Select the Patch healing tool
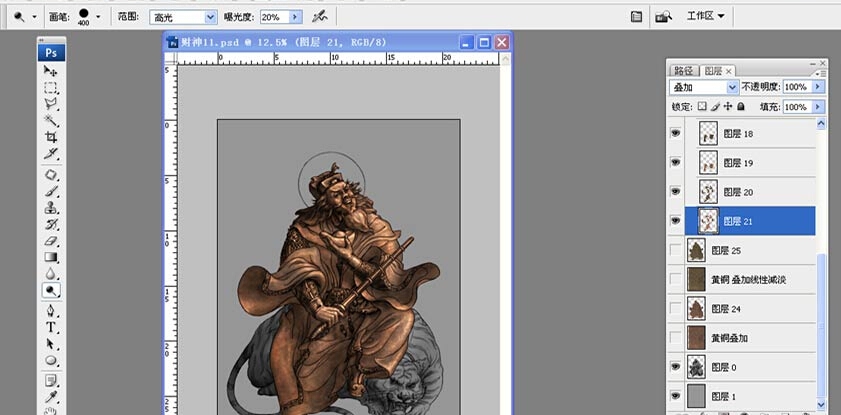Screen dimensions: 841x415 coord(51,175)
